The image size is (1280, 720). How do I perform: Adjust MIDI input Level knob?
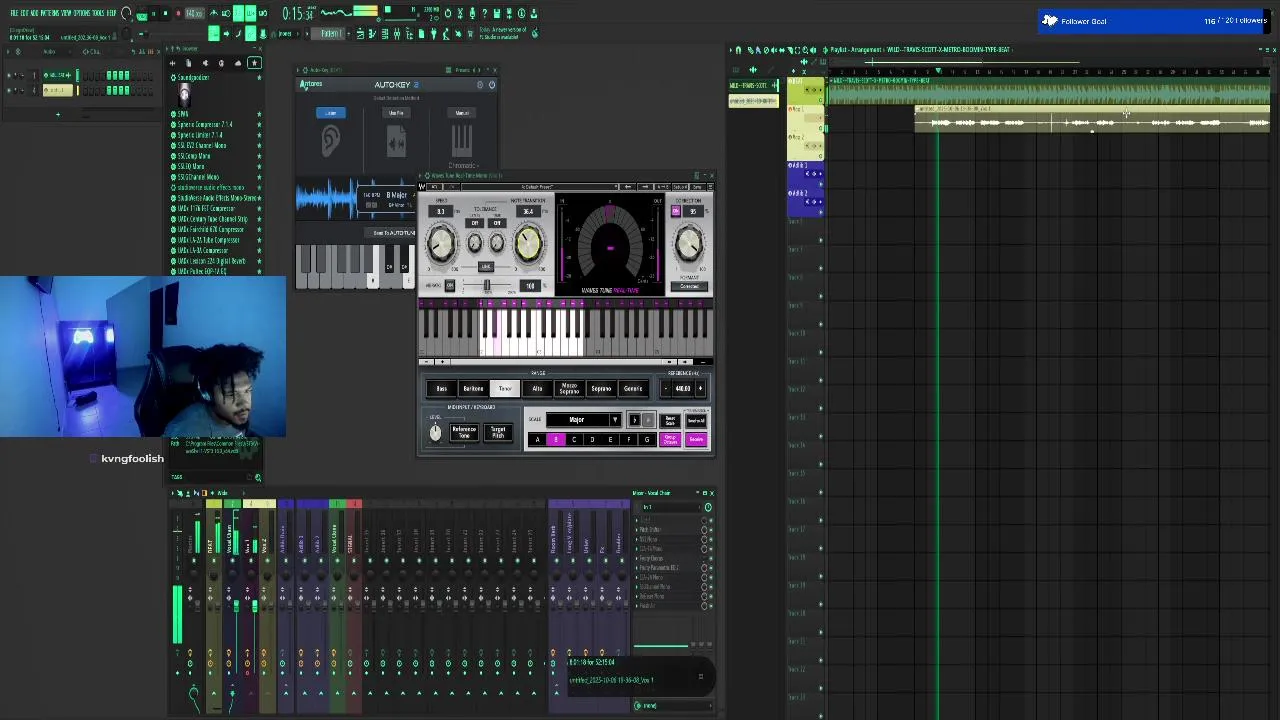click(435, 432)
